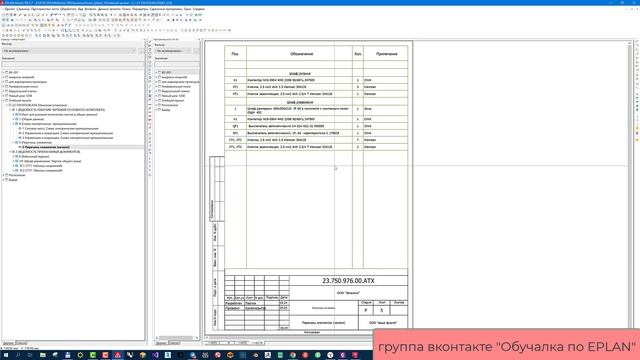Select 1 (Общие данные) tree node

[x=31, y=119]
